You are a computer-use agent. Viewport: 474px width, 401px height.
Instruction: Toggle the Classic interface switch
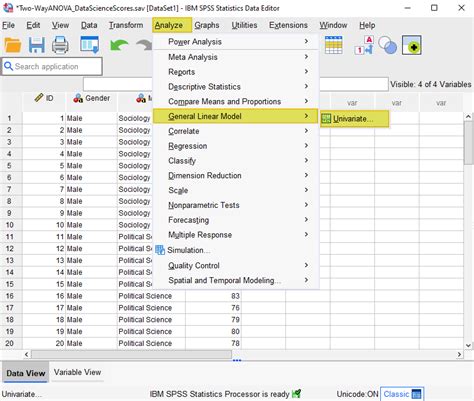click(402, 394)
